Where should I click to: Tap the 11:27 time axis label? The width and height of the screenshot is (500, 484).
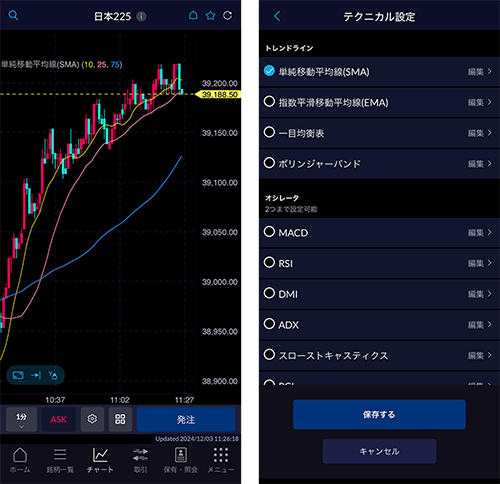point(184,400)
